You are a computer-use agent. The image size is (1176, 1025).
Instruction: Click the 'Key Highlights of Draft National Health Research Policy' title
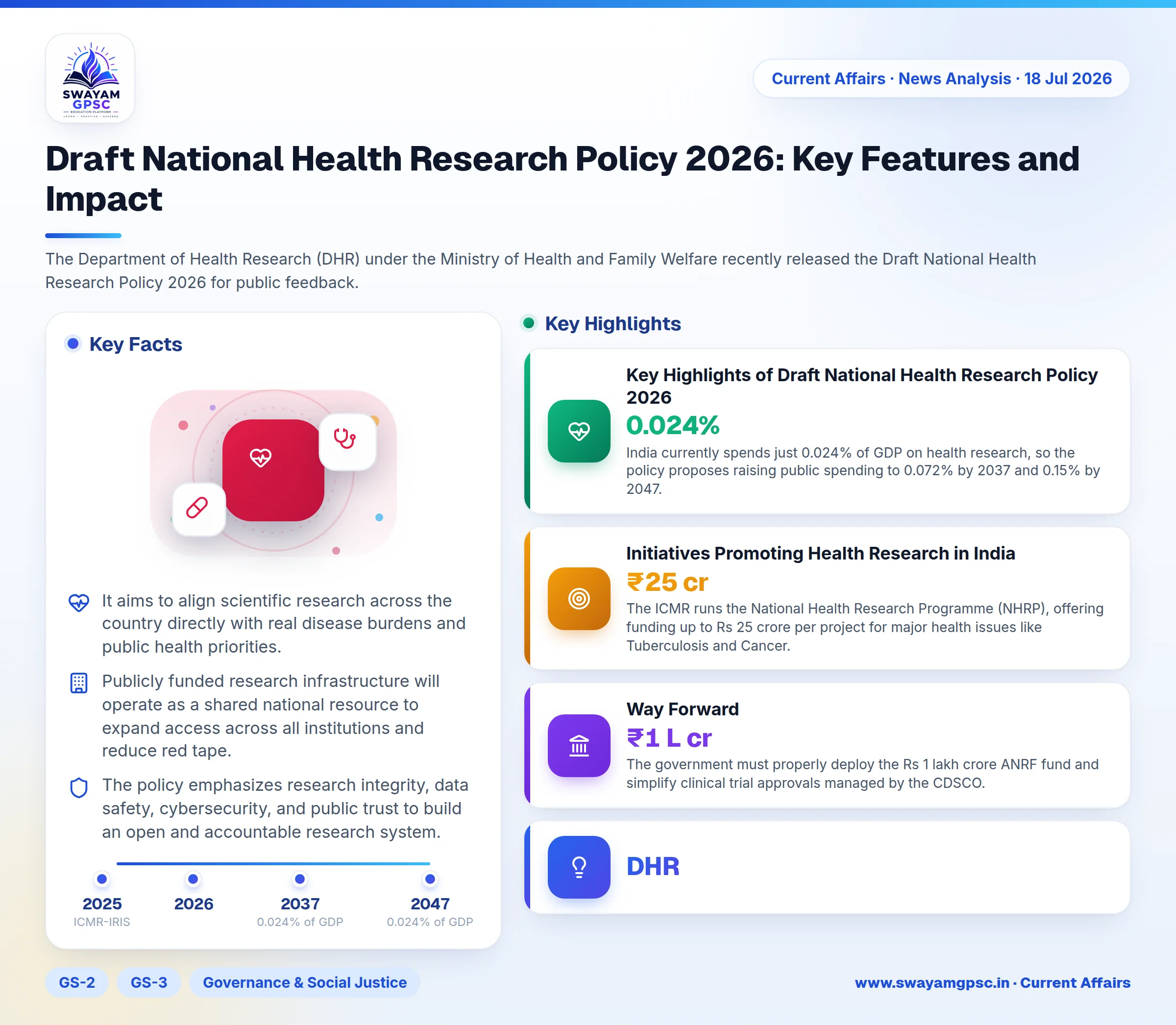tap(862, 386)
